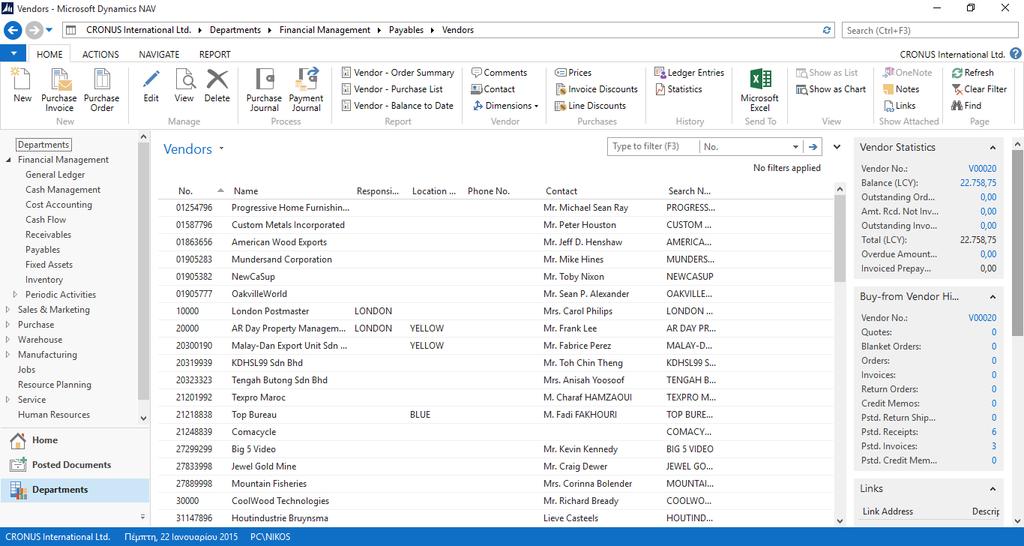Viewport: 1024px width, 546px height.
Task: Click Mr. Toby Nixon contact cell
Action: [x=573, y=276]
